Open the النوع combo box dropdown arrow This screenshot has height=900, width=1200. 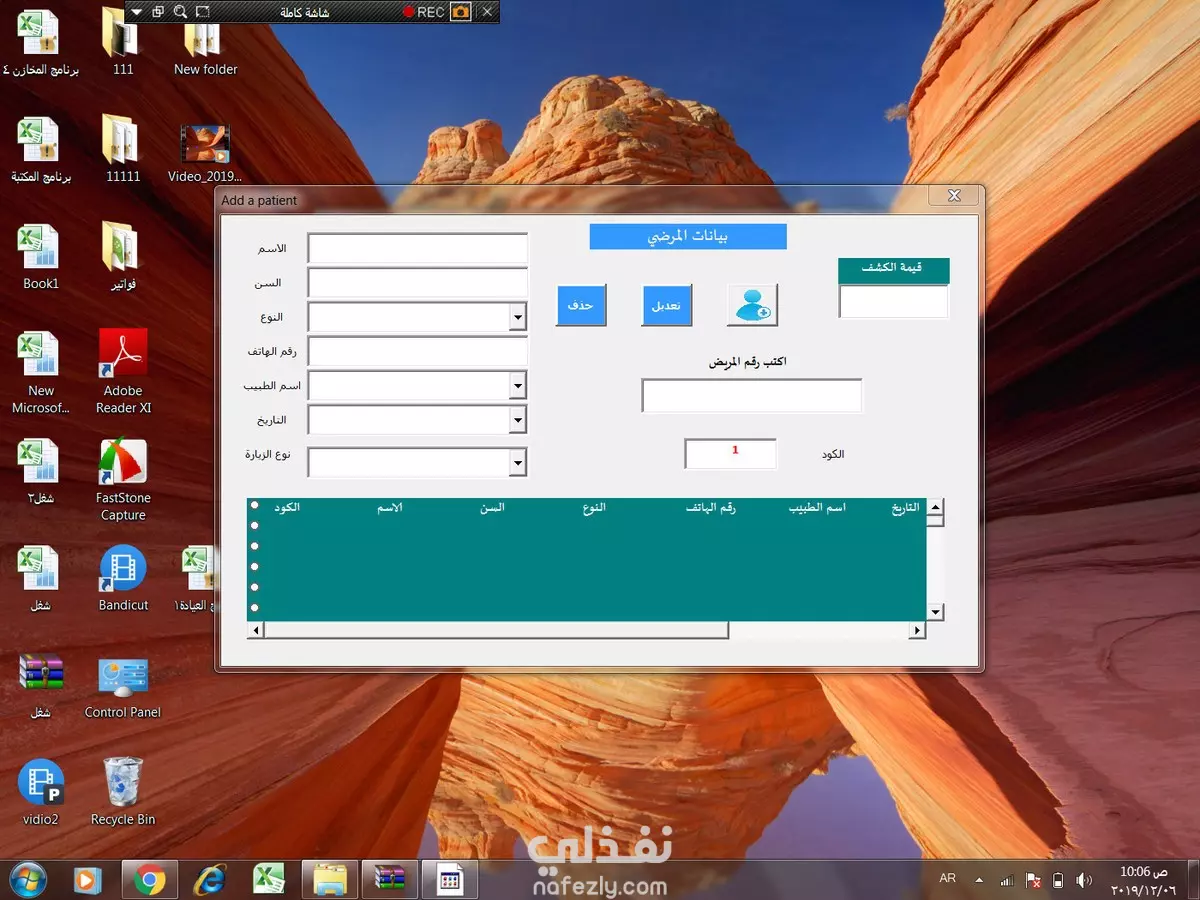point(517,318)
